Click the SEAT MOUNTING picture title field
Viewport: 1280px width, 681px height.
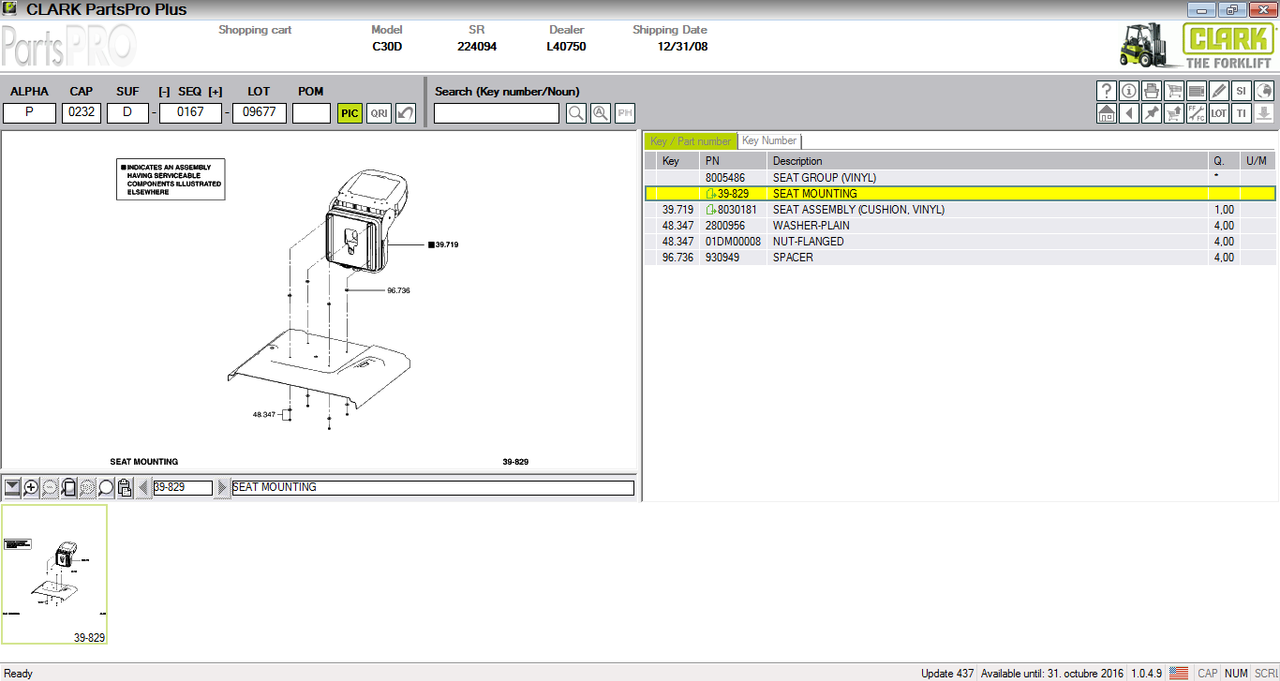pyautogui.click(x=432, y=488)
